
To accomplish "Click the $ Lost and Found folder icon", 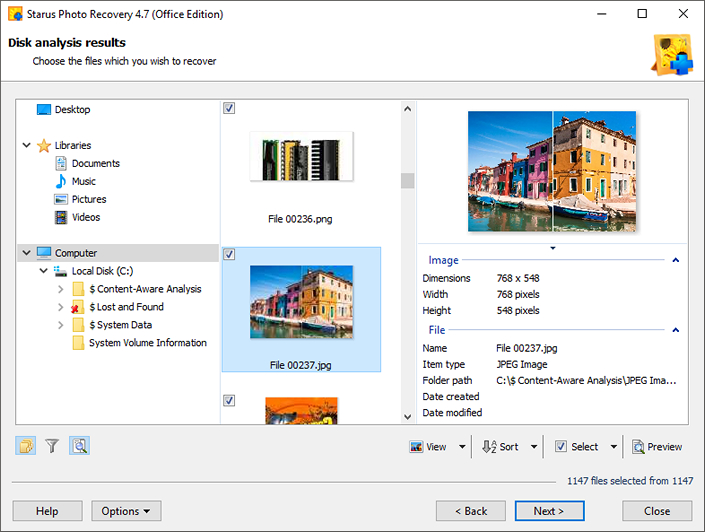I will pos(77,307).
